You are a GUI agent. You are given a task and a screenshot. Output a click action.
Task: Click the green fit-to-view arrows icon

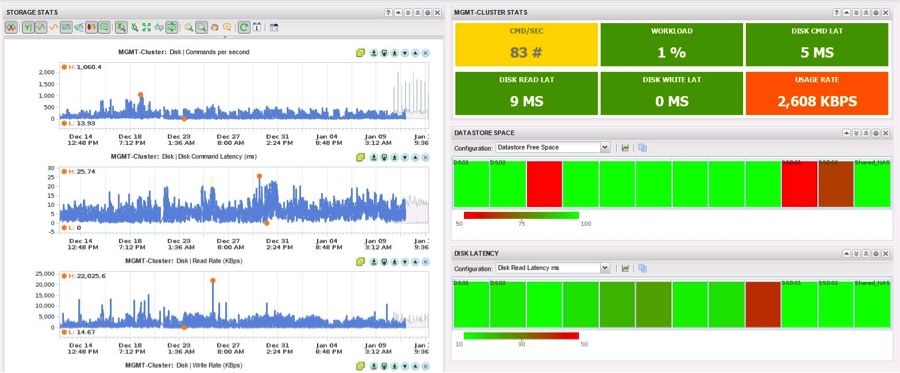tap(146, 27)
